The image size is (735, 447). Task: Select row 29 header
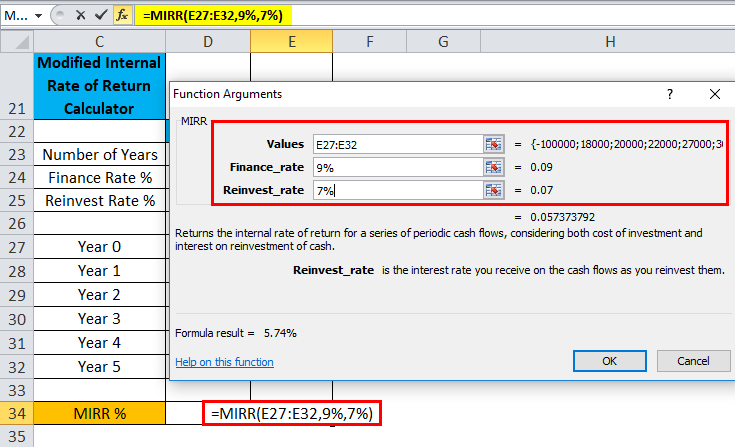17,295
